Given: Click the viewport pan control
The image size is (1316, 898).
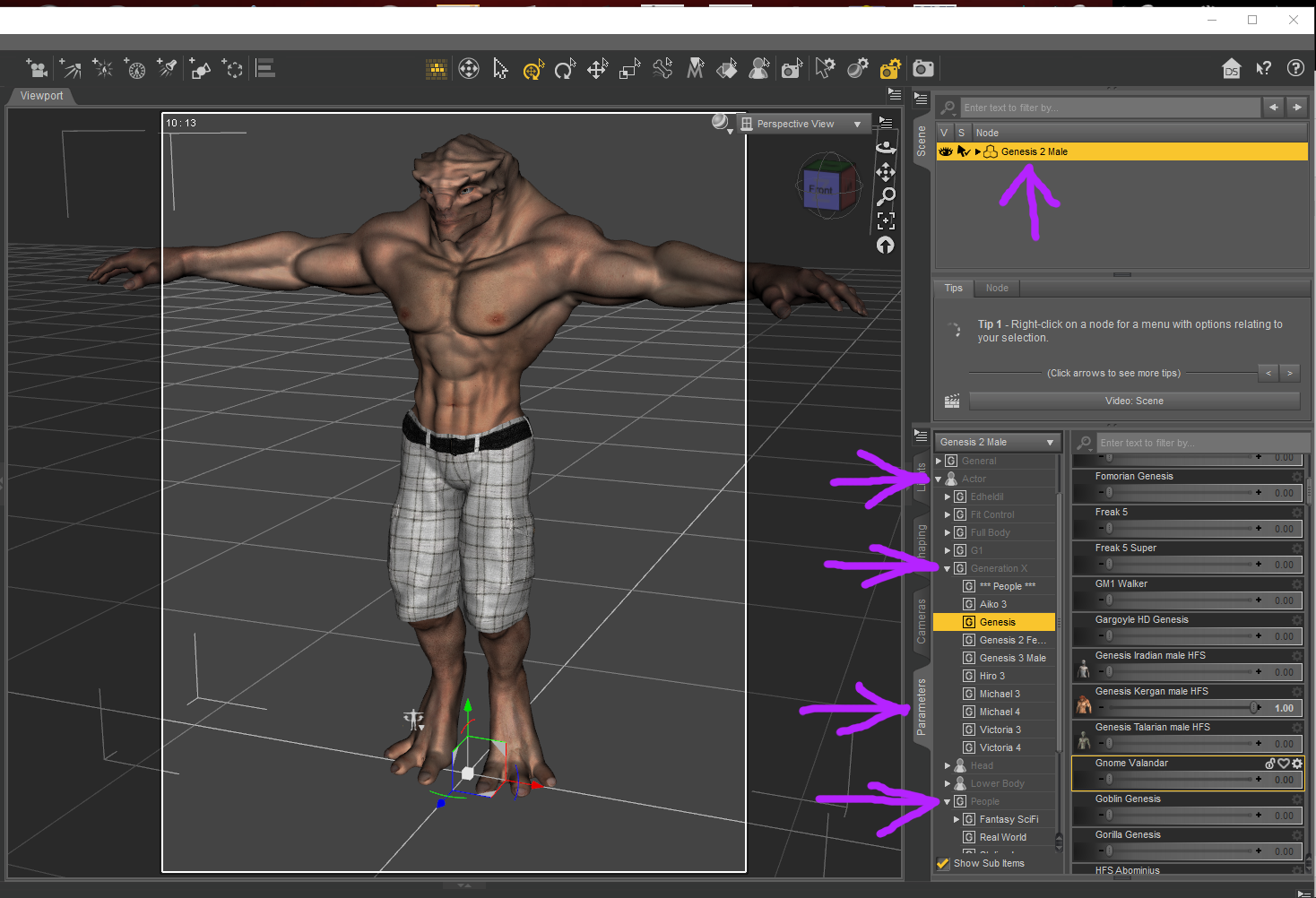Looking at the screenshot, I should [x=886, y=171].
